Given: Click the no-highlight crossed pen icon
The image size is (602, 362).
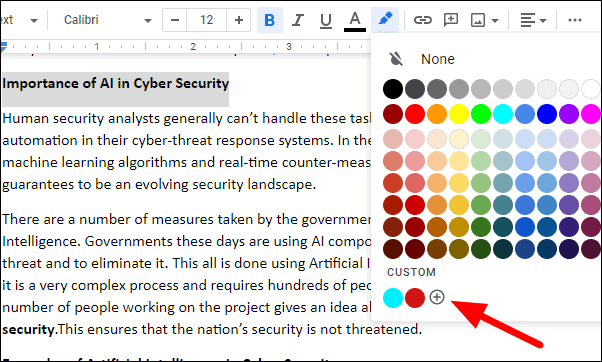Looking at the screenshot, I should pos(396,59).
